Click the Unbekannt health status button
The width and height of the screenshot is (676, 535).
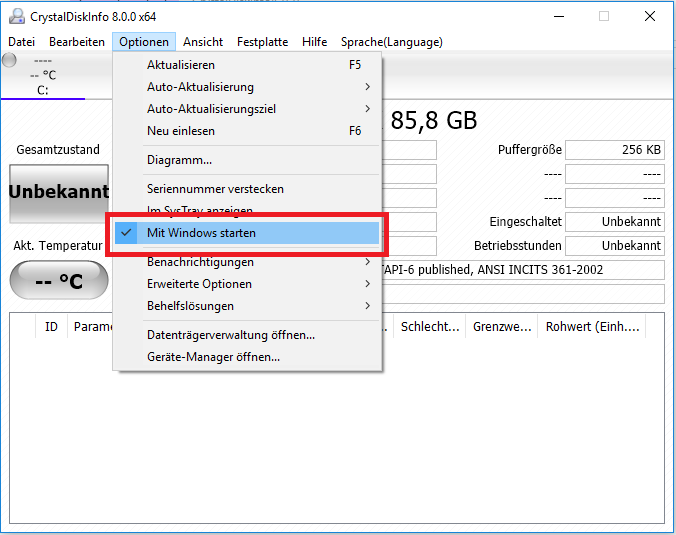tap(58, 192)
